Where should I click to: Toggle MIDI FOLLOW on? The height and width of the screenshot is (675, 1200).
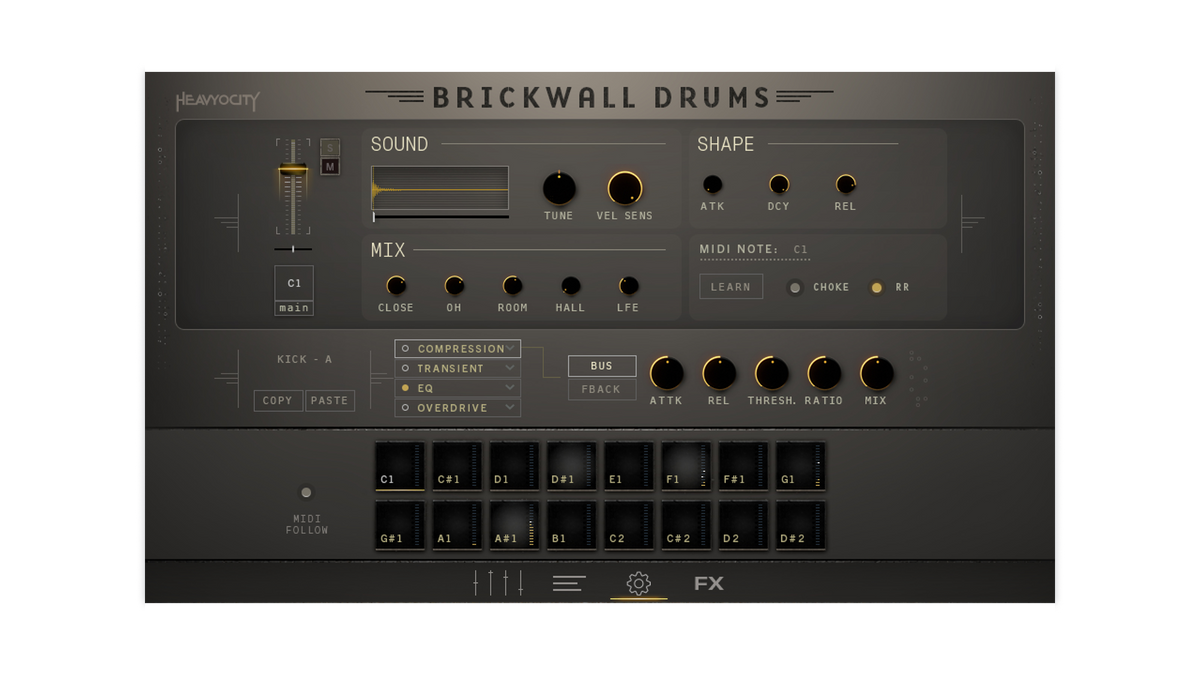[x=306, y=492]
